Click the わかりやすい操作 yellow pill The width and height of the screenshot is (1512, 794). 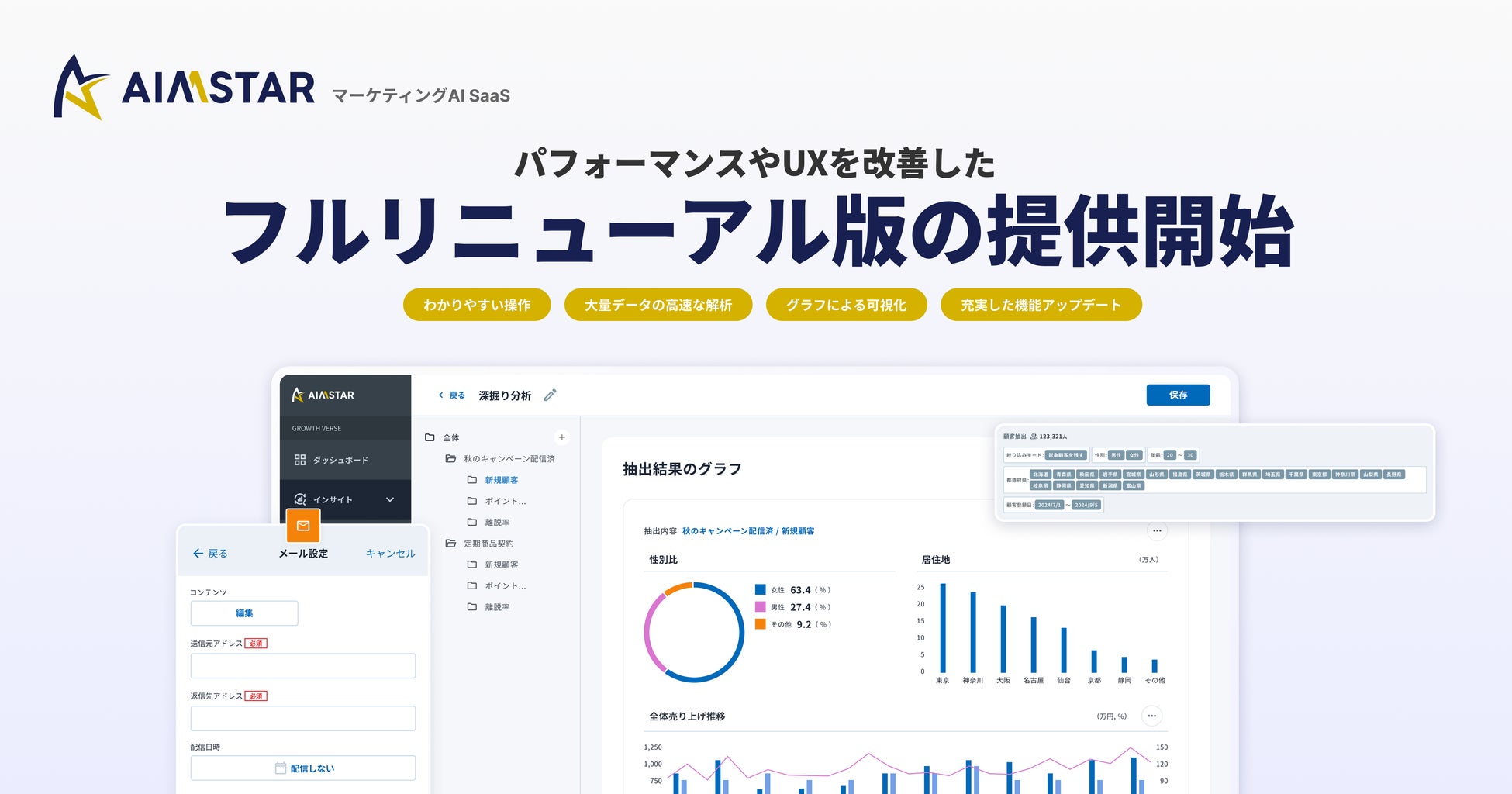[x=477, y=305]
